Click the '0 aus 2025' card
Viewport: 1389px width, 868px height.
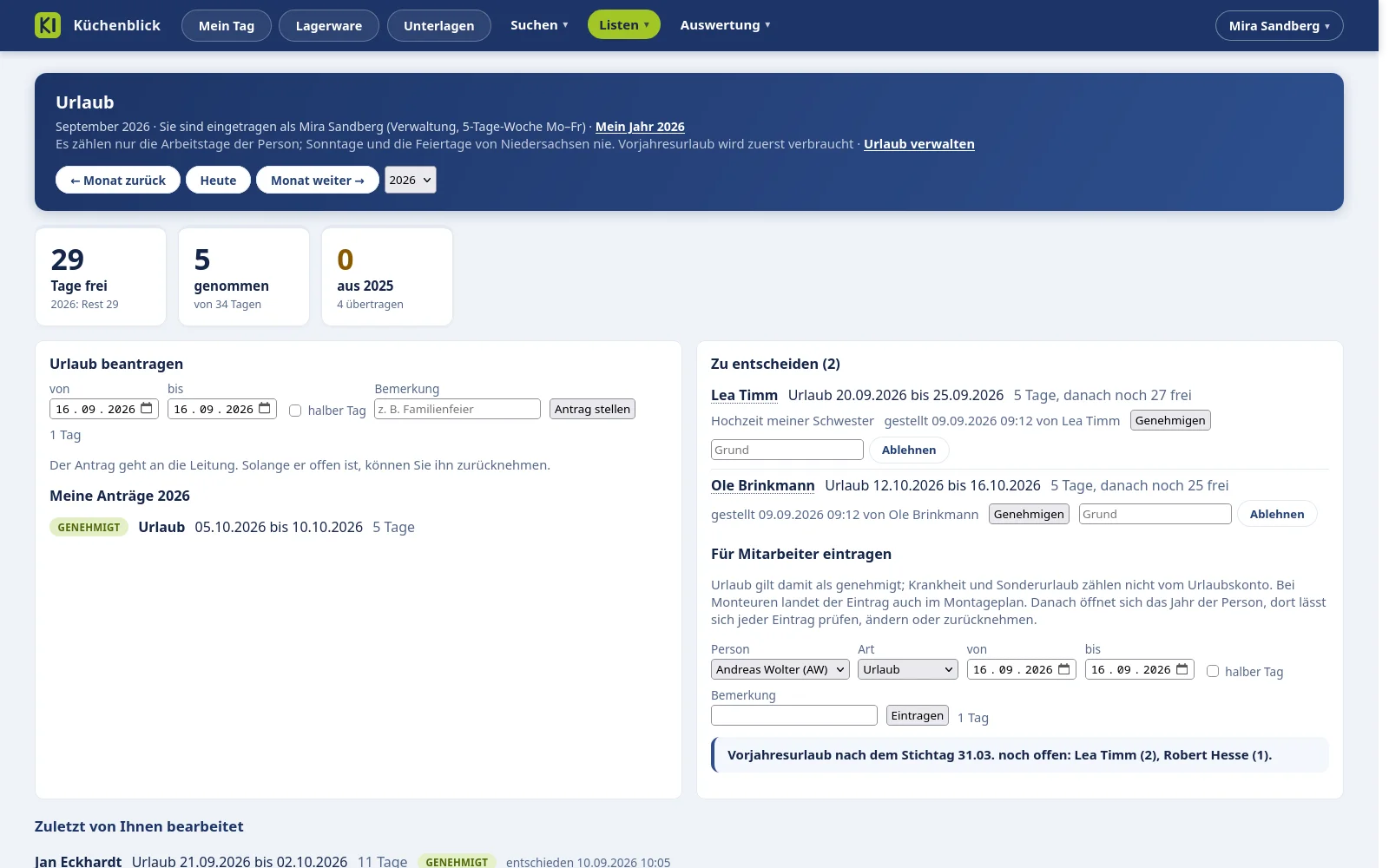click(387, 277)
